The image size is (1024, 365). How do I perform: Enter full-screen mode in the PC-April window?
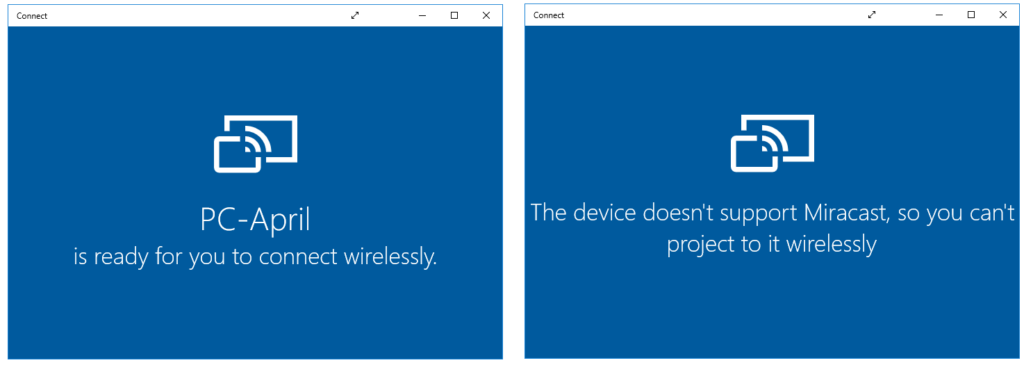(x=355, y=15)
